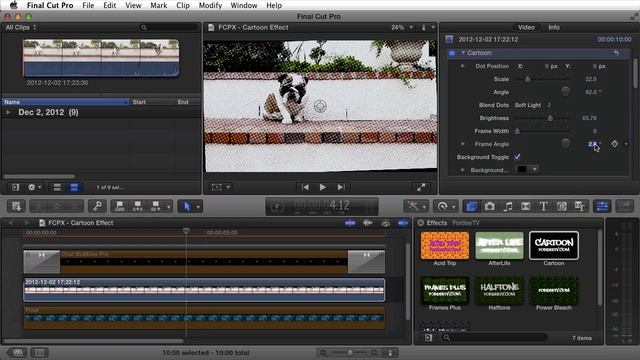This screenshot has width=640, height=360.
Task: Expand the Frame Angle parameter
Action: tap(462, 144)
